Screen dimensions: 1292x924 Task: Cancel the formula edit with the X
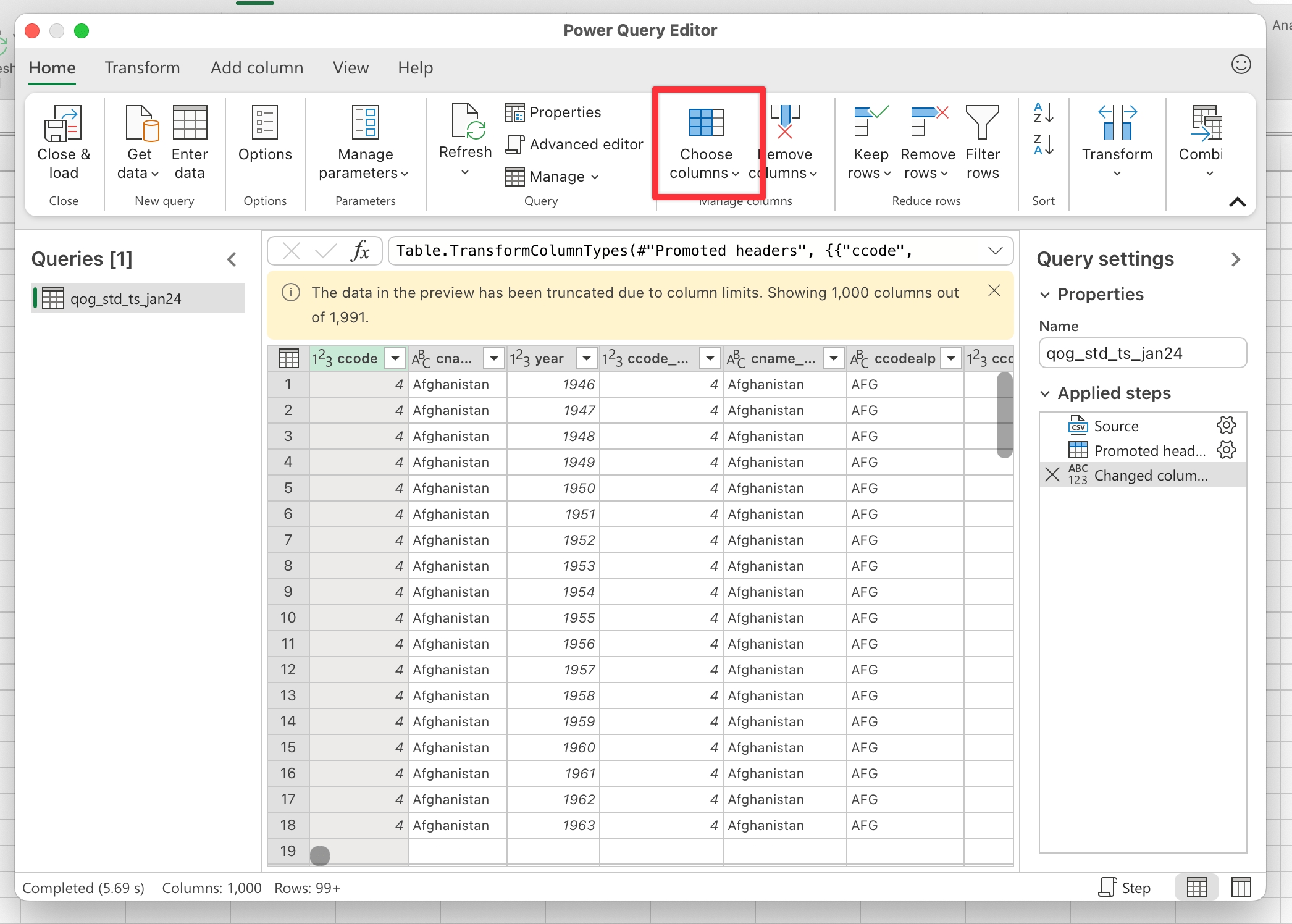tap(291, 251)
